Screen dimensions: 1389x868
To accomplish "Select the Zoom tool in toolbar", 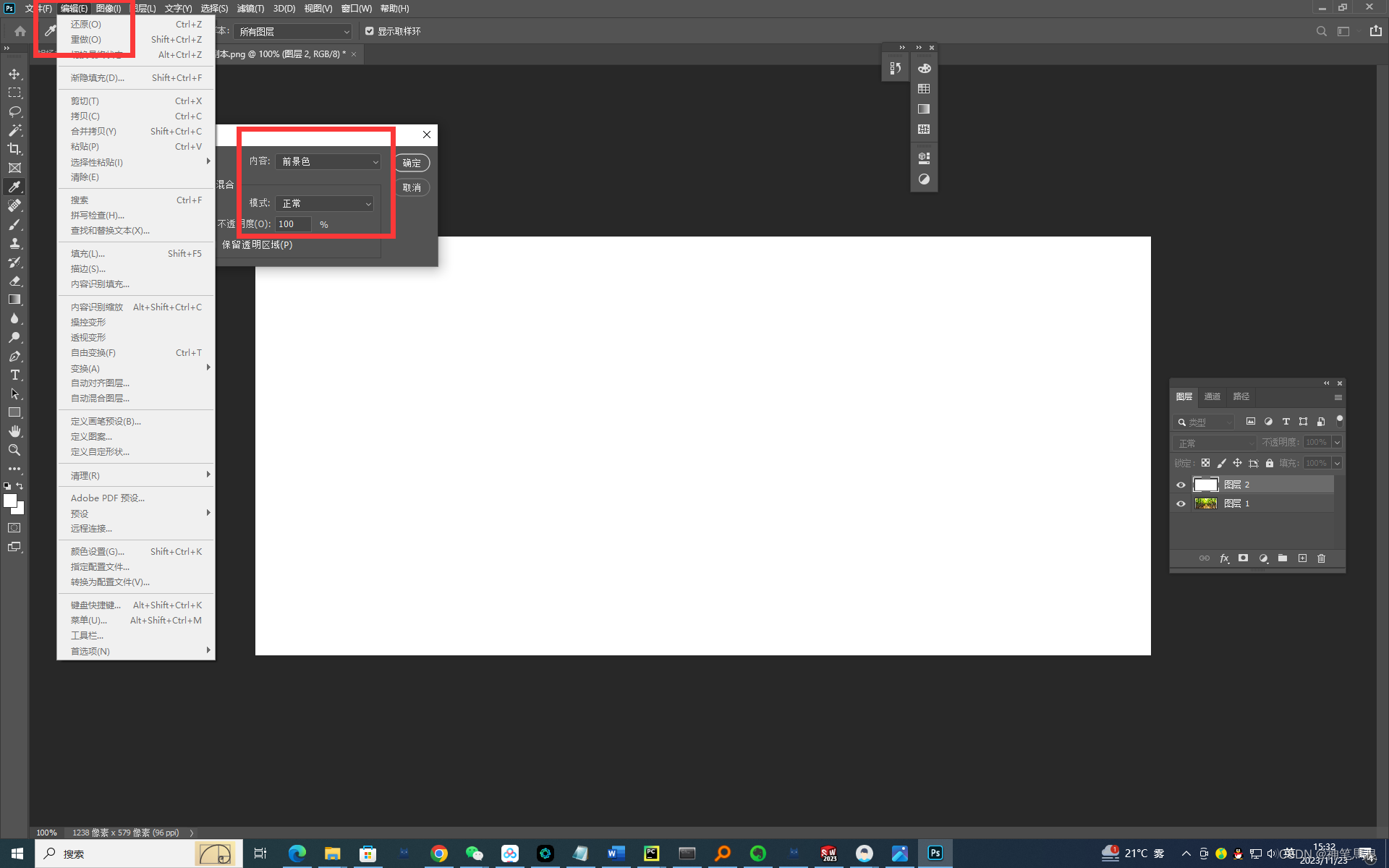I will (x=14, y=450).
